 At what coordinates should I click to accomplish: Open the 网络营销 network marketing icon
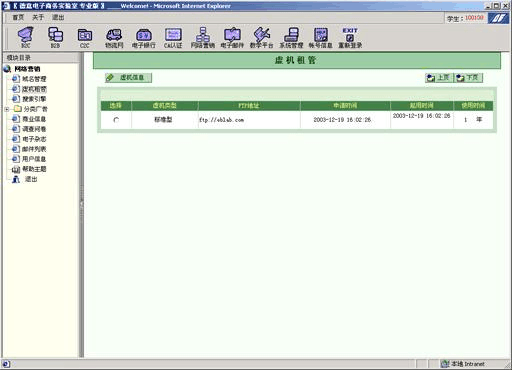203,37
